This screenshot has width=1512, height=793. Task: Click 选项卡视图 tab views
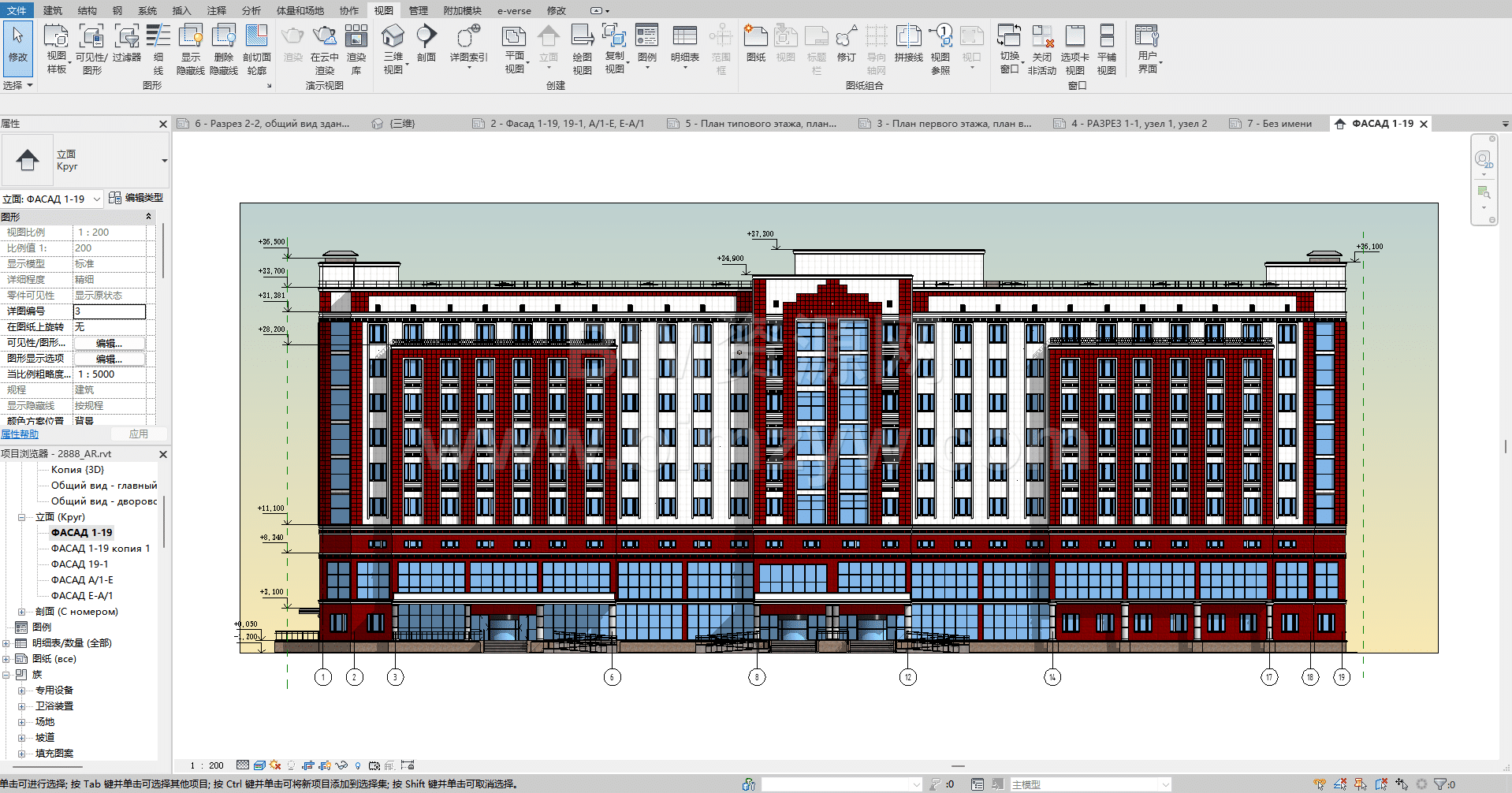pyautogui.click(x=1075, y=49)
